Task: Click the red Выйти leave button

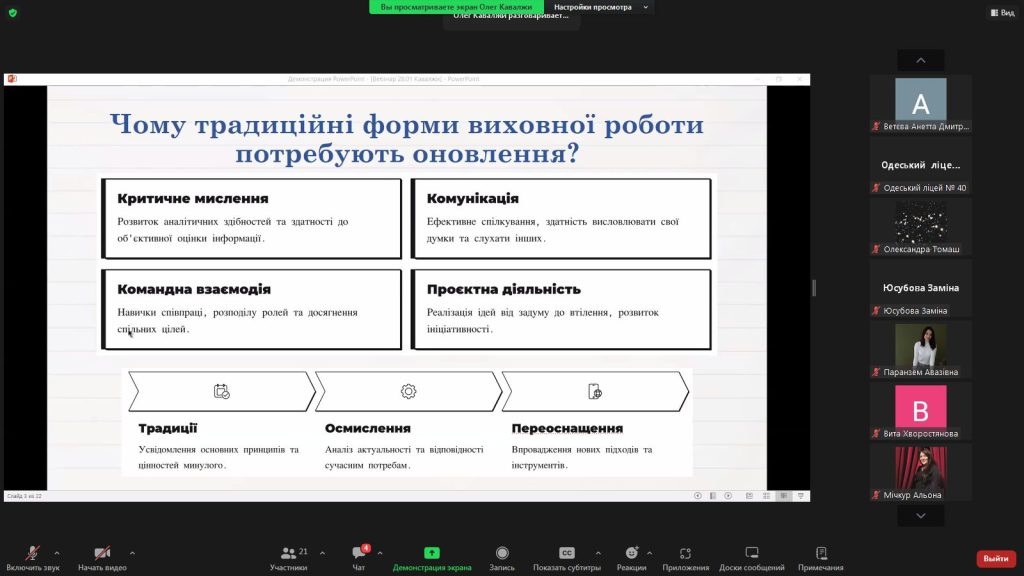Action: (x=995, y=558)
